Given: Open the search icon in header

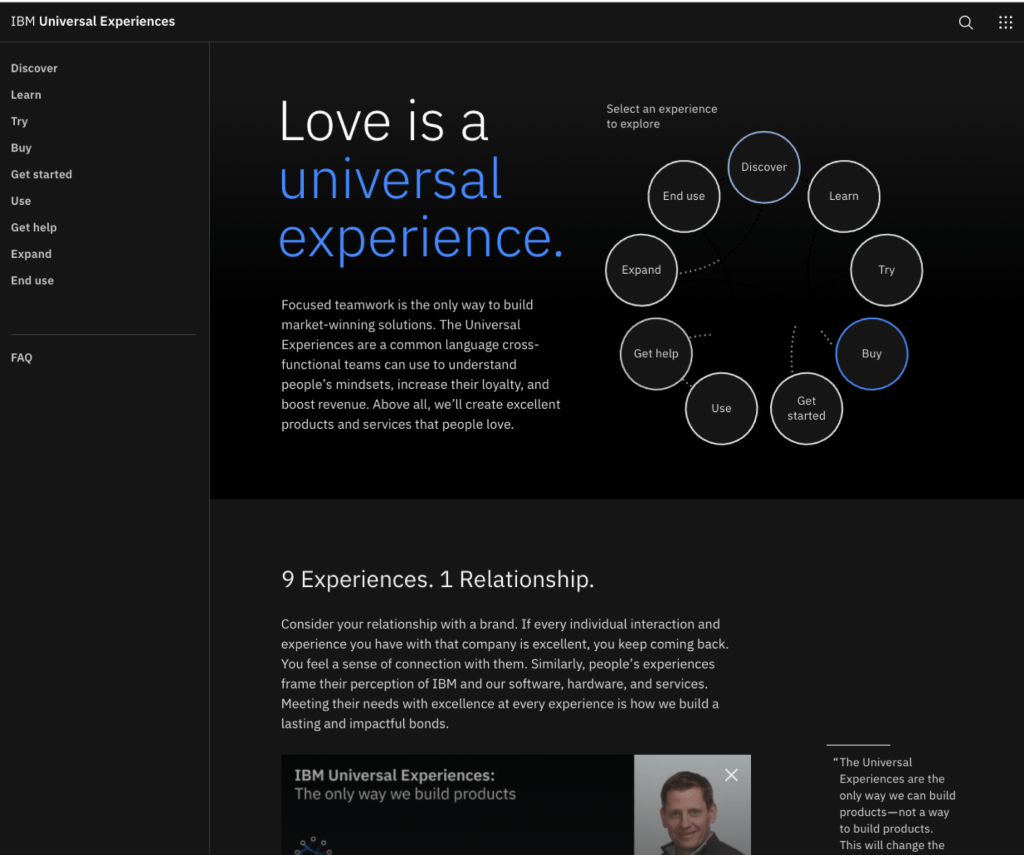Looking at the screenshot, I should pos(965,22).
